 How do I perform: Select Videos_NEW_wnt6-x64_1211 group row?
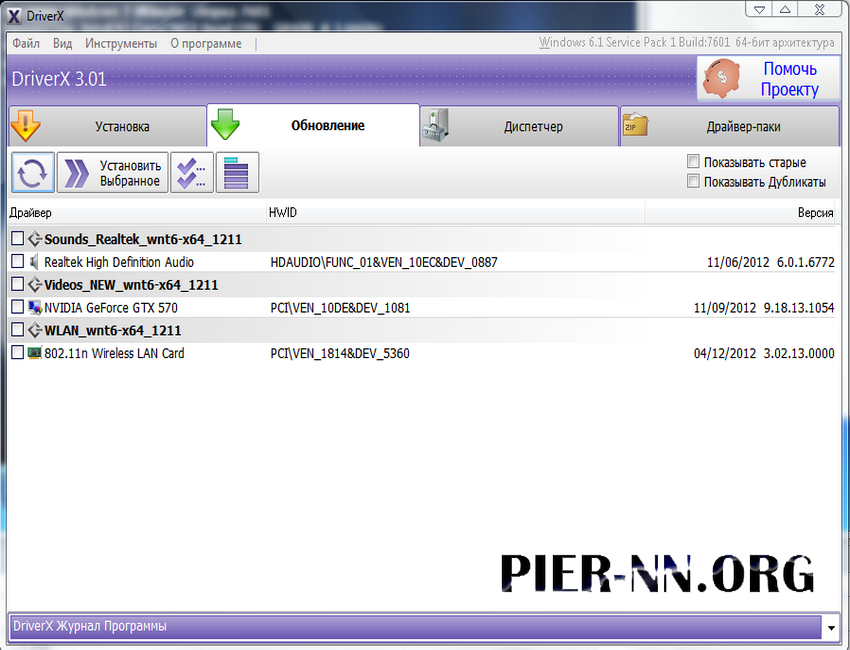[422, 285]
